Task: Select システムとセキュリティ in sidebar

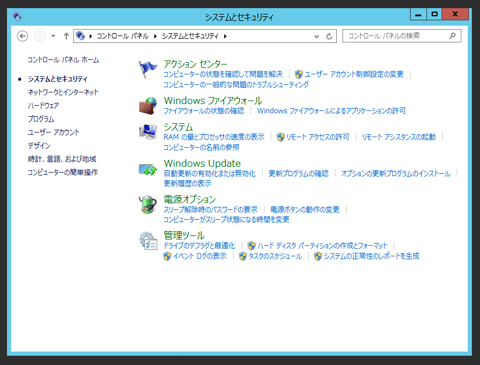Action: tap(58, 79)
